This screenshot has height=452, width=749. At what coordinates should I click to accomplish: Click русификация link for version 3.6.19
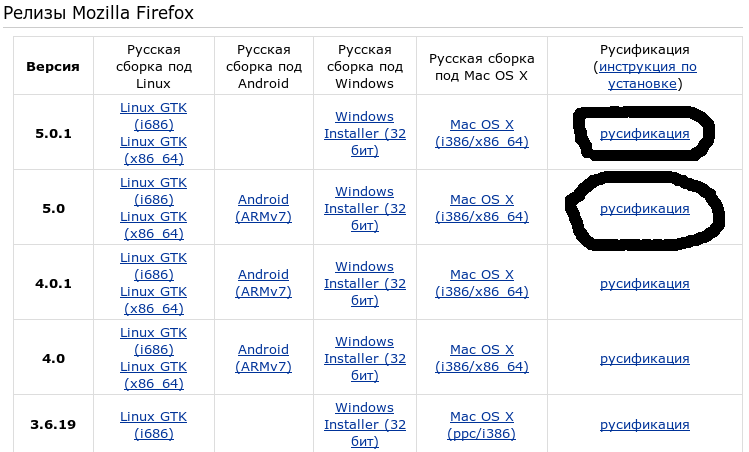pos(644,425)
